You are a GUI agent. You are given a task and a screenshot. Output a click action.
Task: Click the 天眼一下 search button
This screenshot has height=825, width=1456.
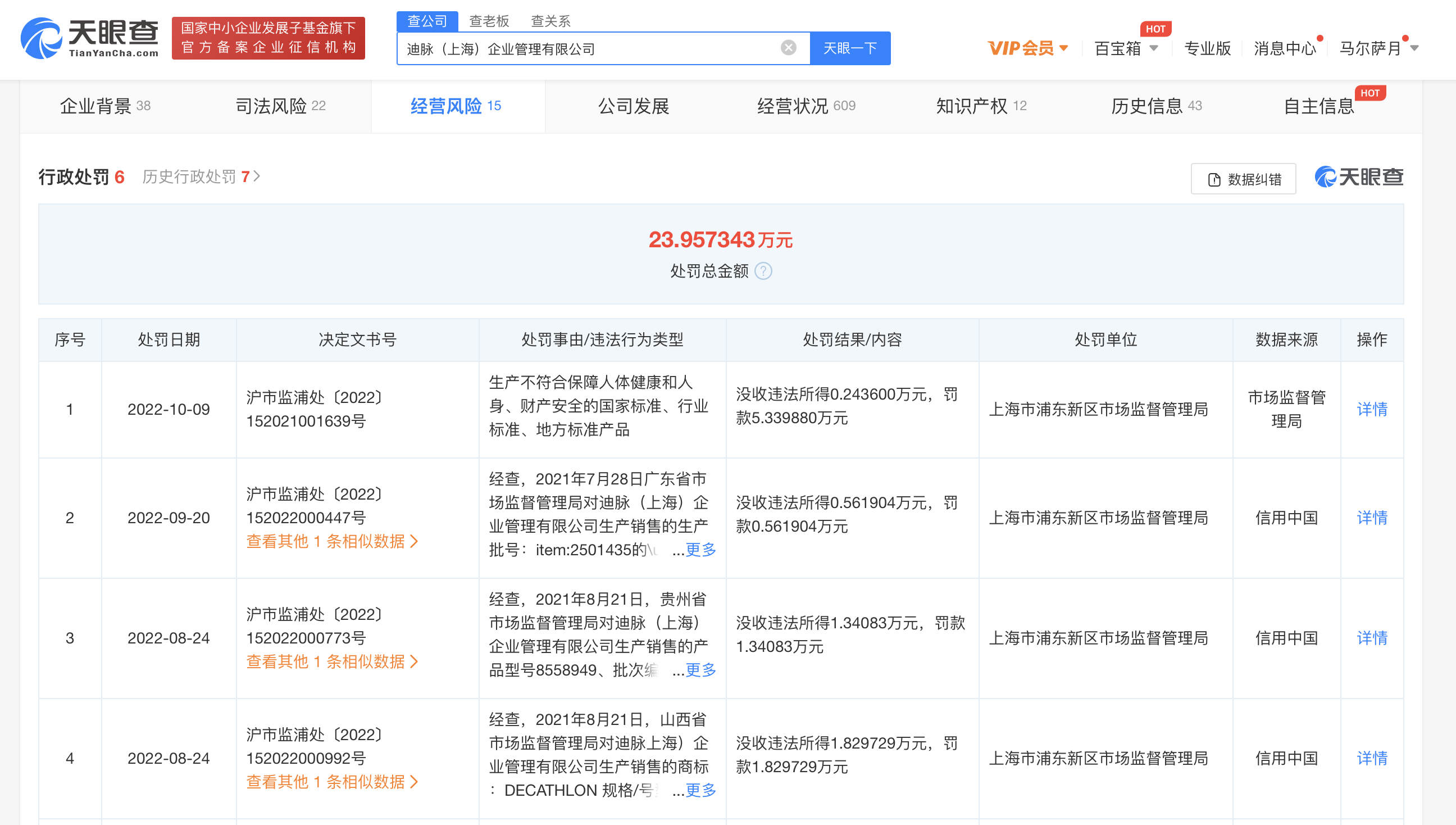[x=849, y=48]
